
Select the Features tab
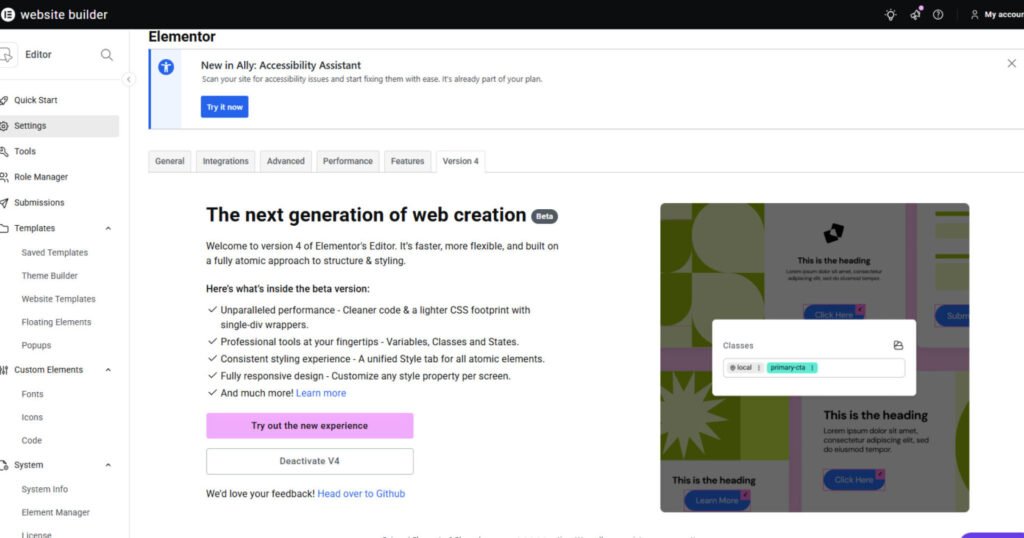[x=407, y=161]
